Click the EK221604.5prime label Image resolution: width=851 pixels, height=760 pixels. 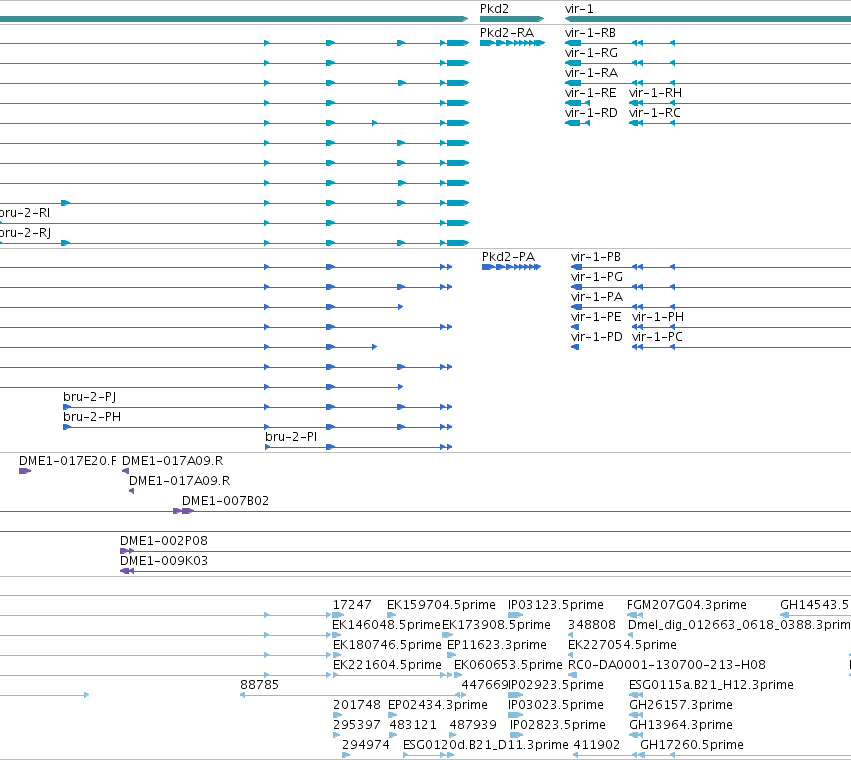(x=387, y=666)
